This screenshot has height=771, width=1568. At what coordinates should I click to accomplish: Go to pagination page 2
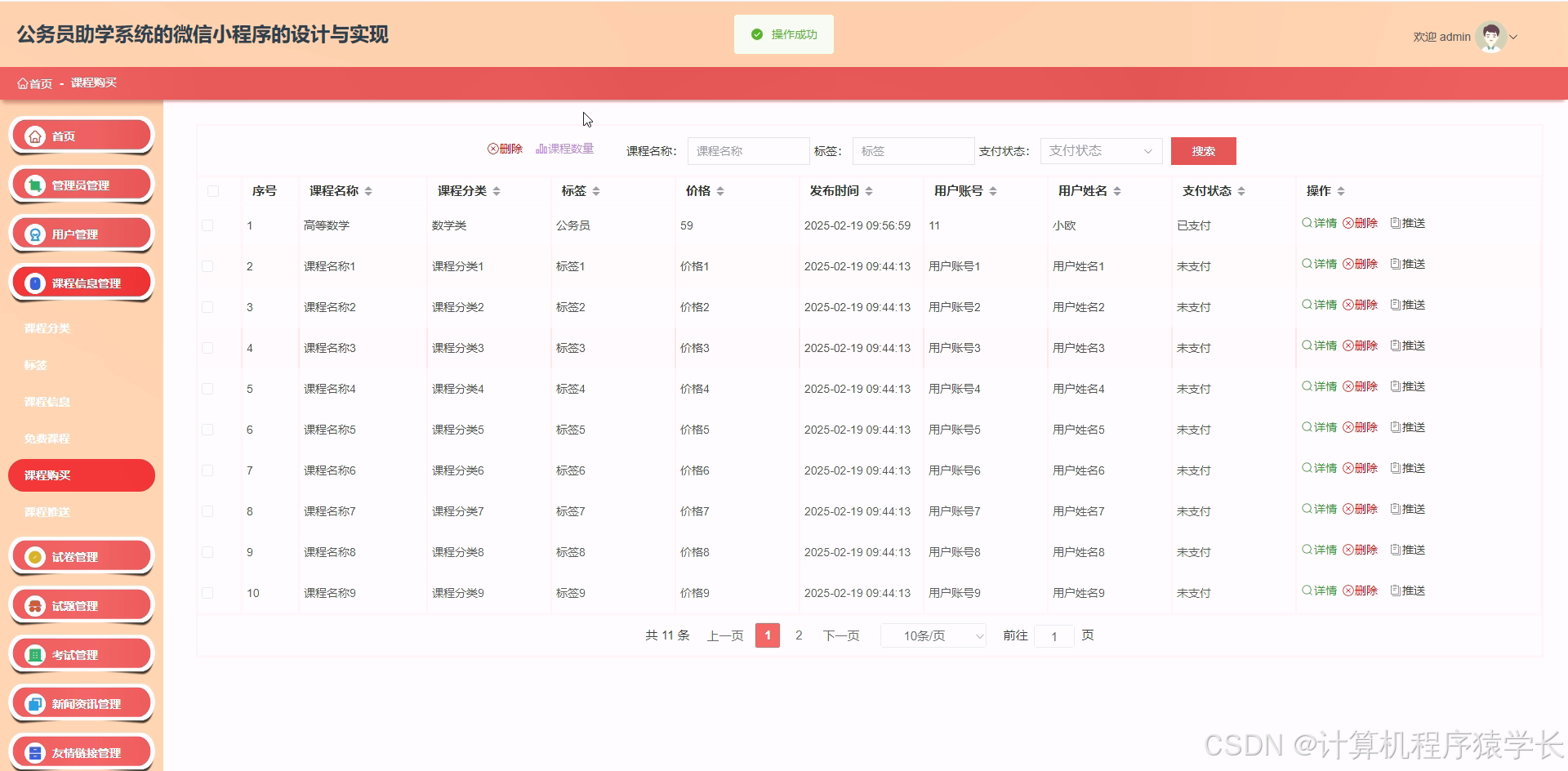click(x=798, y=635)
